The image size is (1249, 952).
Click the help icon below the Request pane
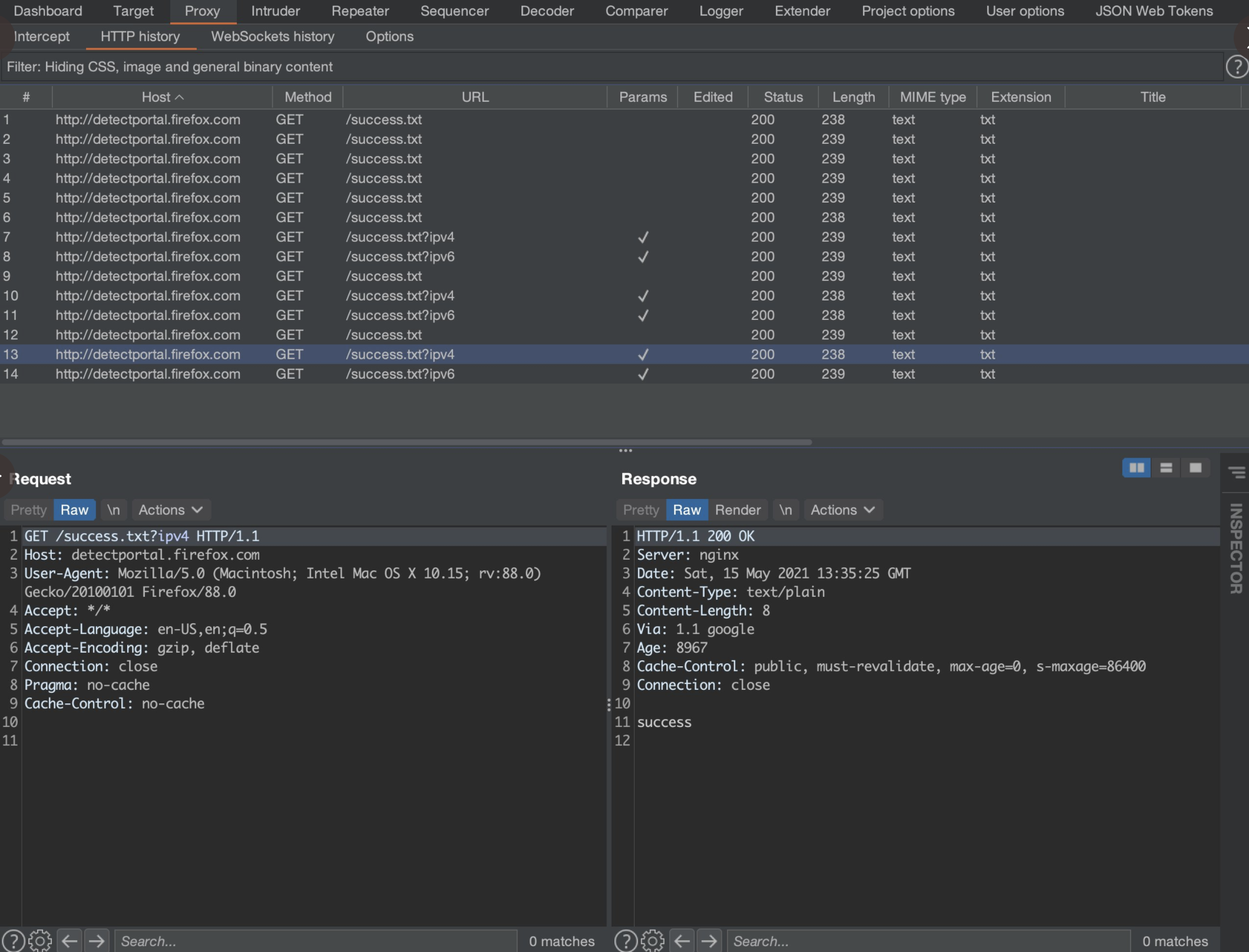point(14,941)
